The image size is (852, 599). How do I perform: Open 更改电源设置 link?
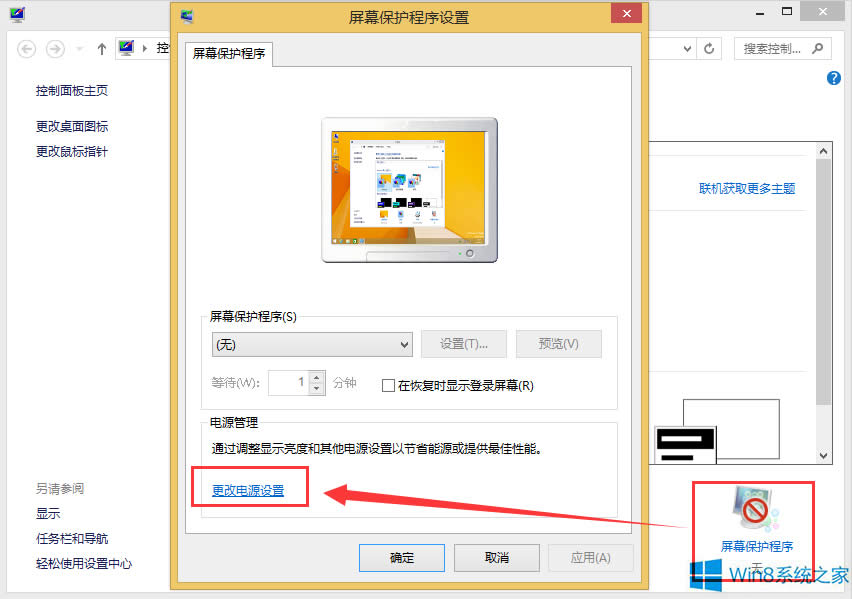point(249,490)
